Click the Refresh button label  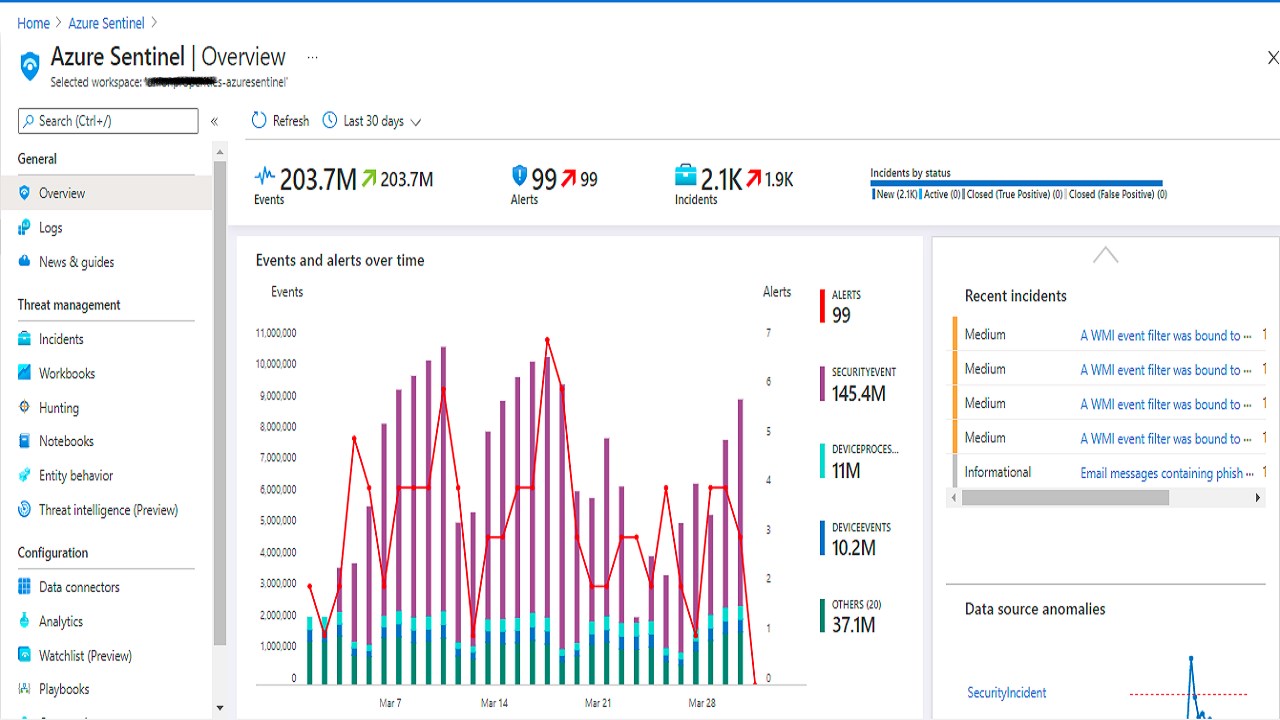[x=291, y=121]
